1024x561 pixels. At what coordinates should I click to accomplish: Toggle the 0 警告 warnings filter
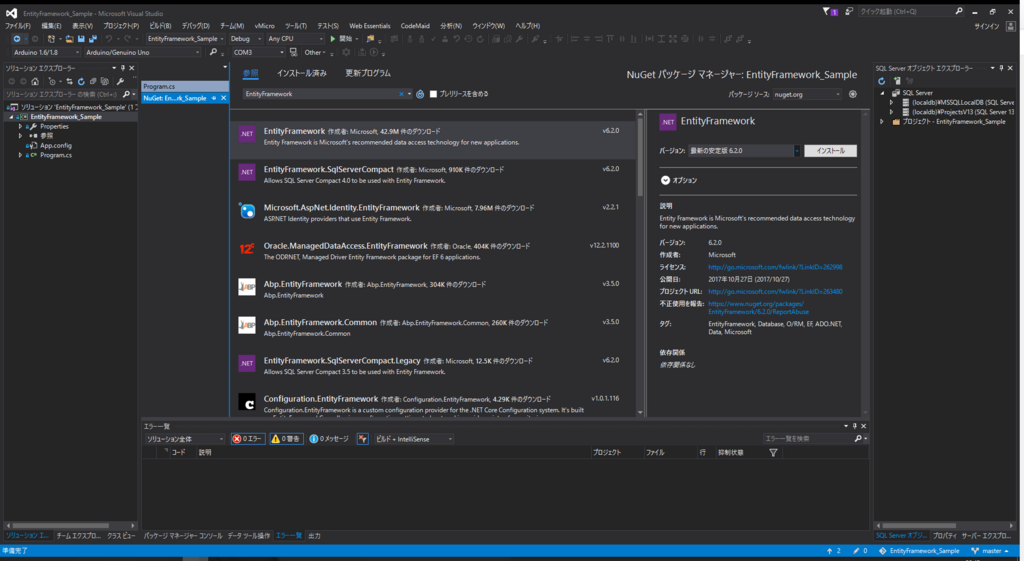click(x=286, y=439)
